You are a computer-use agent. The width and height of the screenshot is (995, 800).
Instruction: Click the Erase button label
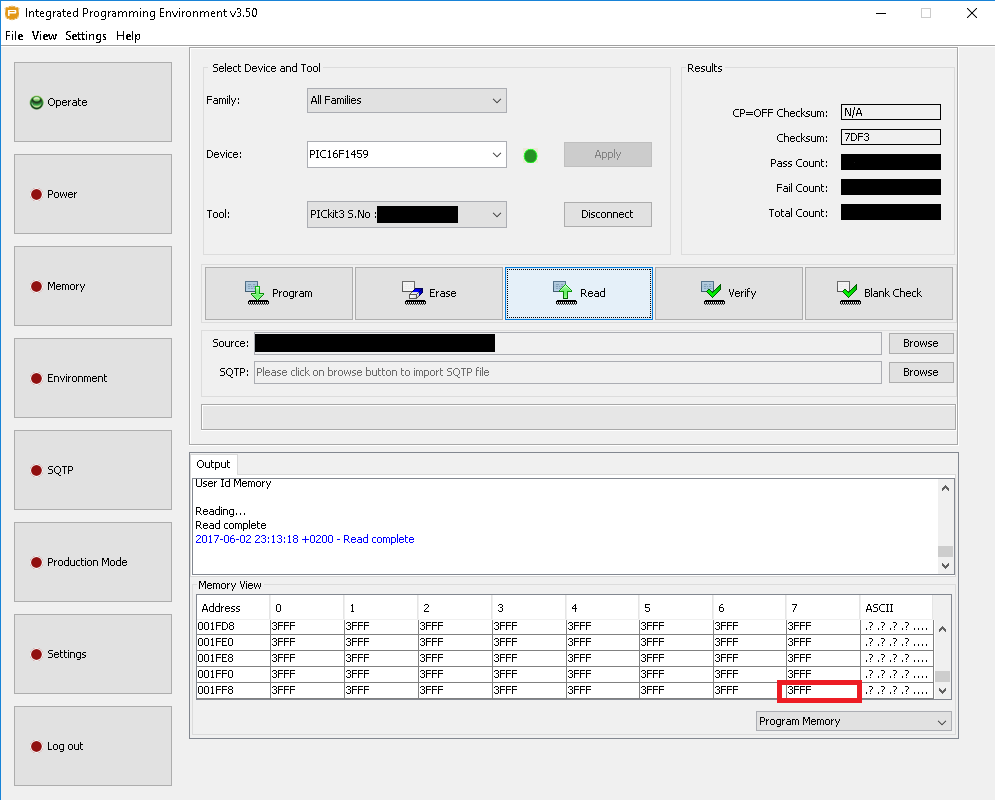point(442,293)
